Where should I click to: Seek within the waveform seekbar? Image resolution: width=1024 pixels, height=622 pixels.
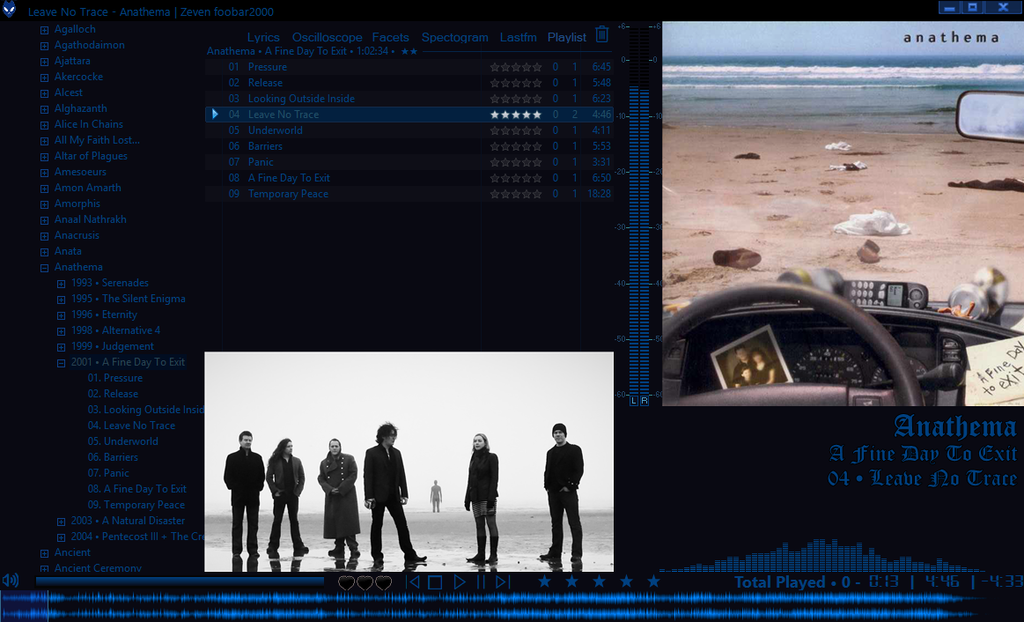click(512, 606)
